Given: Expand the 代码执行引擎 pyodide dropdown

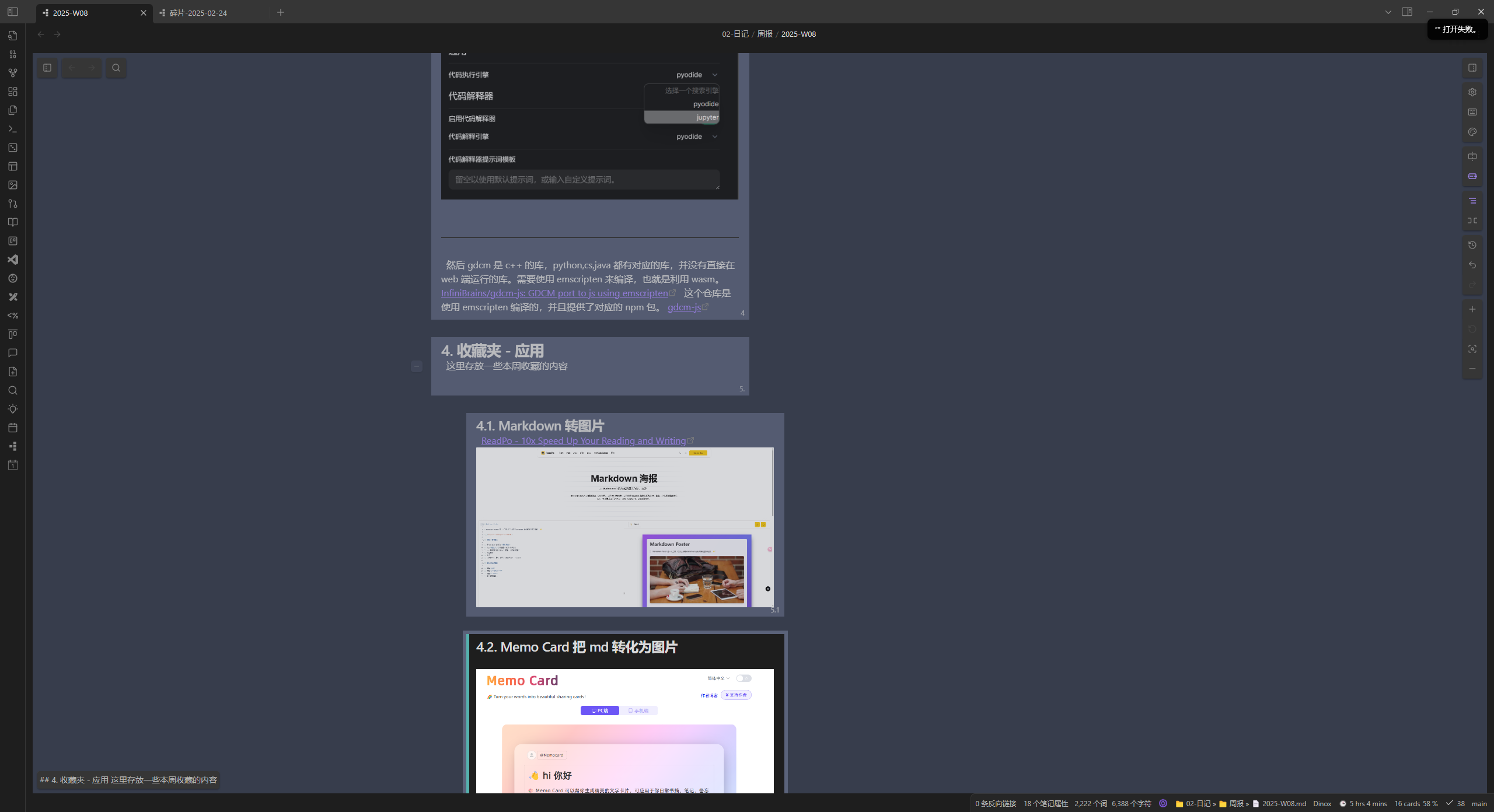Looking at the screenshot, I should (x=697, y=75).
